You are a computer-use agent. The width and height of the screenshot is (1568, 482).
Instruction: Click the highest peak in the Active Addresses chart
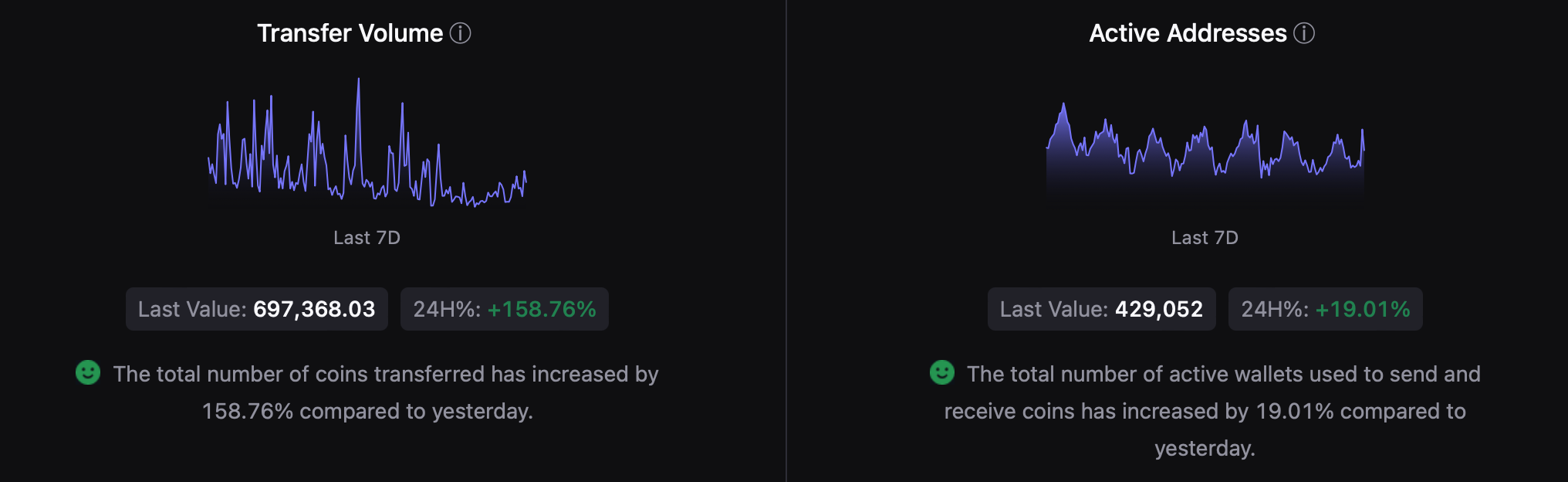(x=1064, y=105)
